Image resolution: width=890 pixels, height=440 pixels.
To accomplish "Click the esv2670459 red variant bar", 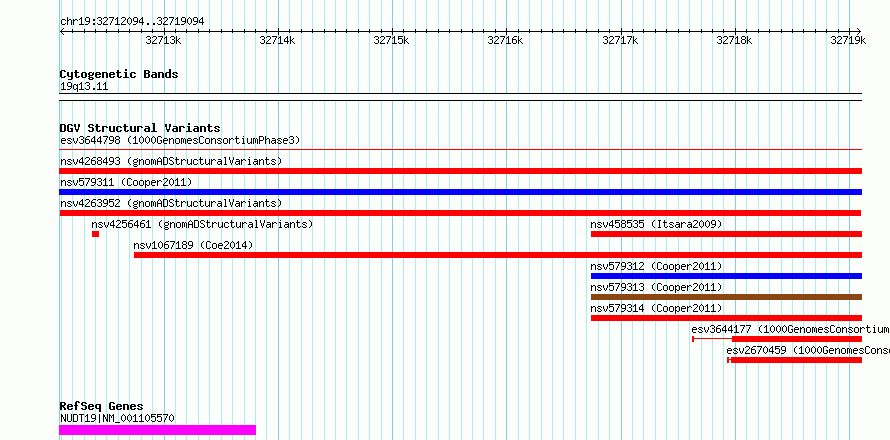I will (795, 360).
